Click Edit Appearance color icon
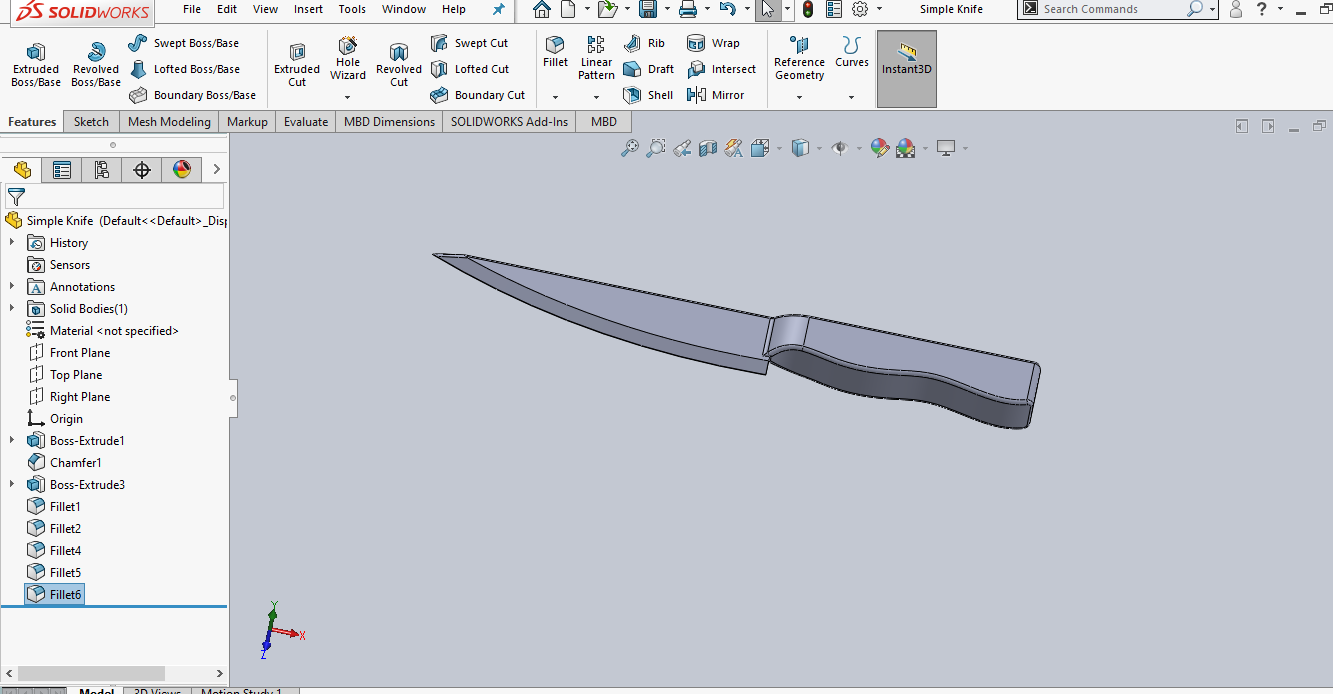1333x694 pixels. [878, 148]
